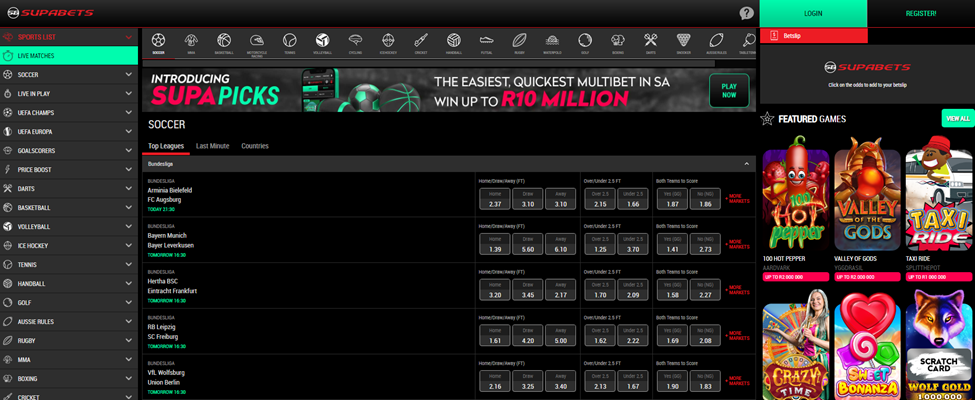
Task: Open Waterpolo icon
Action: pos(552,40)
